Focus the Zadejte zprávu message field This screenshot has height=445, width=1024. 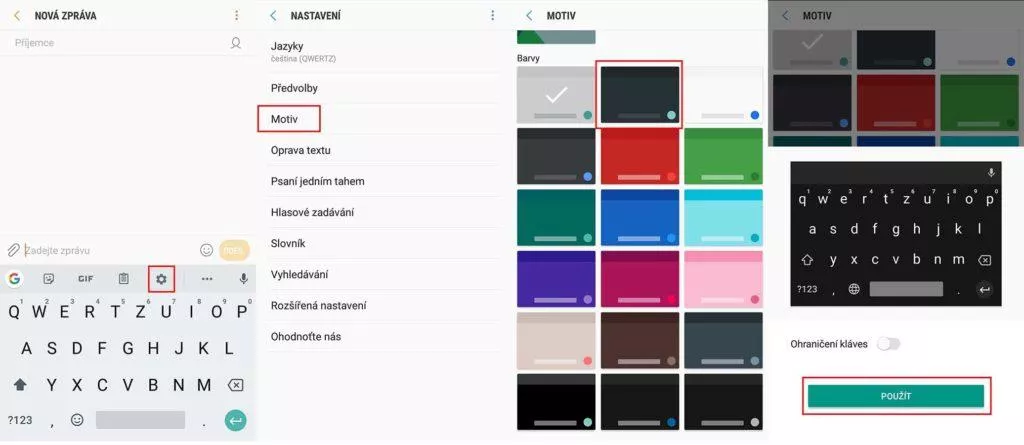[x=108, y=250]
